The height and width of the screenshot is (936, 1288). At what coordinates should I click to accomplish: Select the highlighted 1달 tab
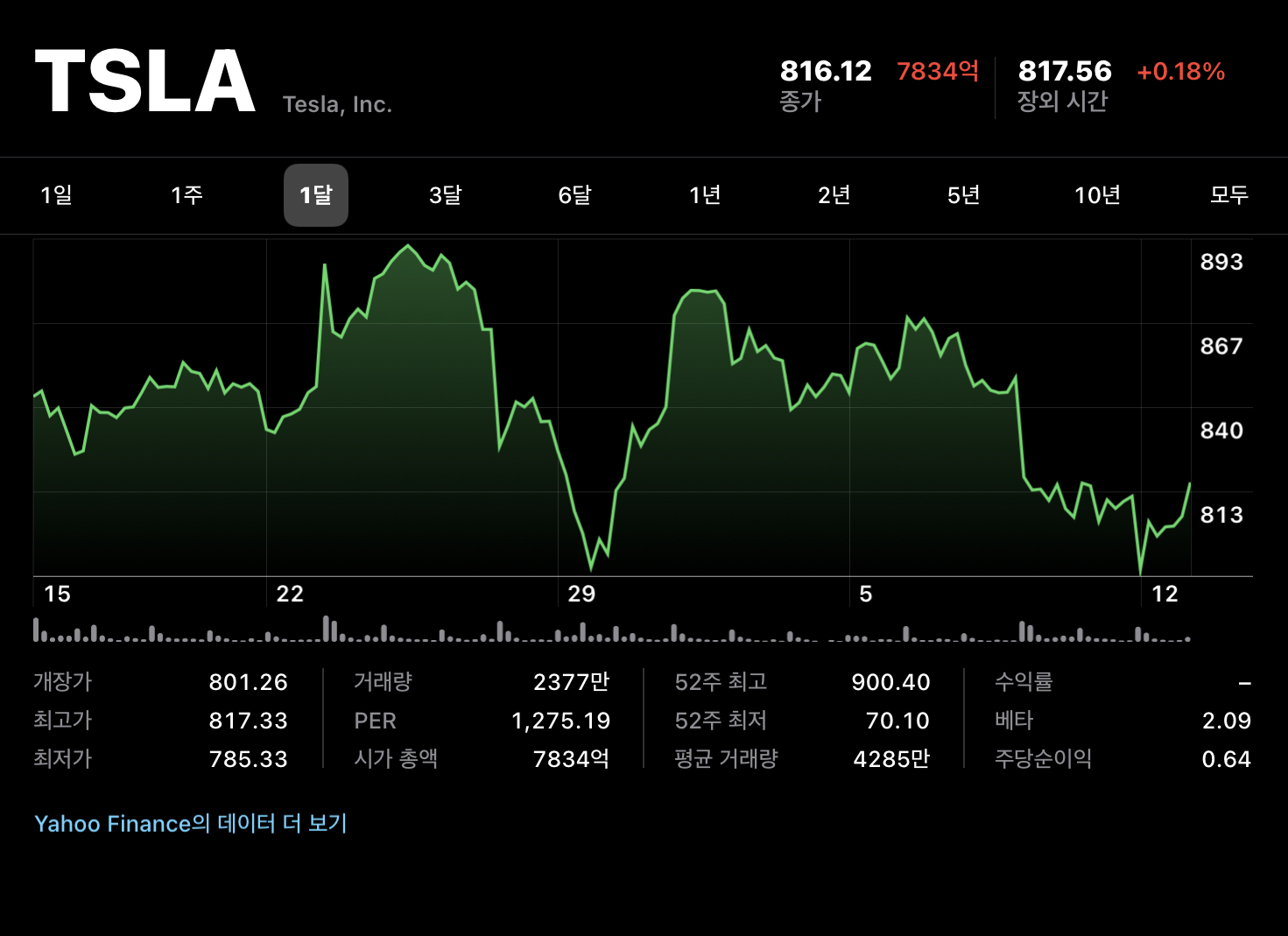coord(316,194)
